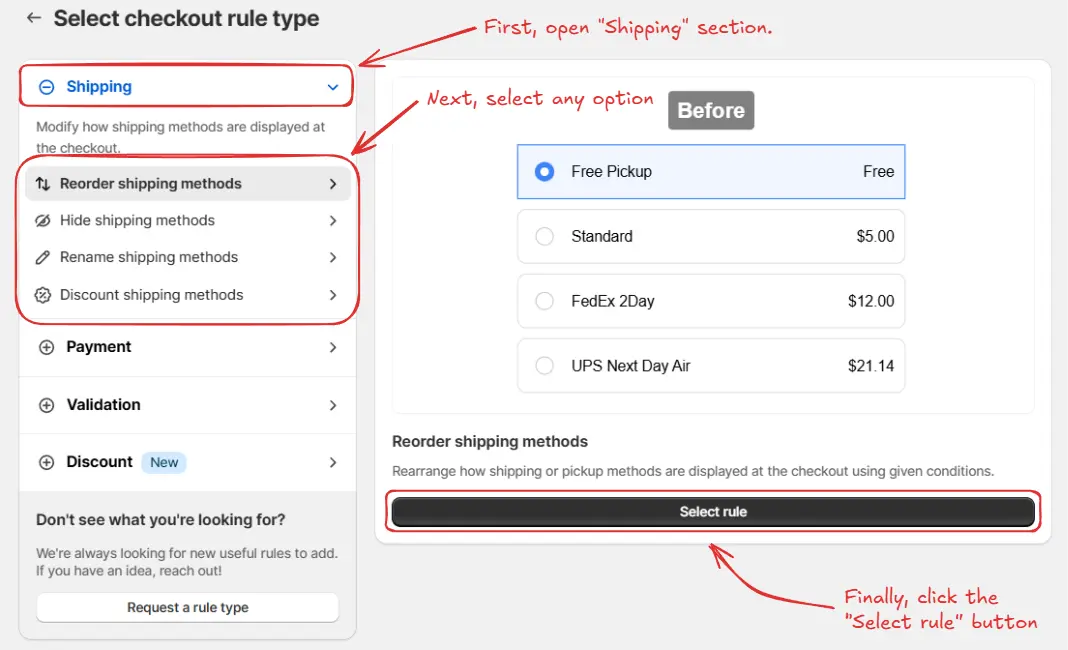The image size is (1068, 650).
Task: Click the minus circle icon beside Shipping
Action: point(45,86)
